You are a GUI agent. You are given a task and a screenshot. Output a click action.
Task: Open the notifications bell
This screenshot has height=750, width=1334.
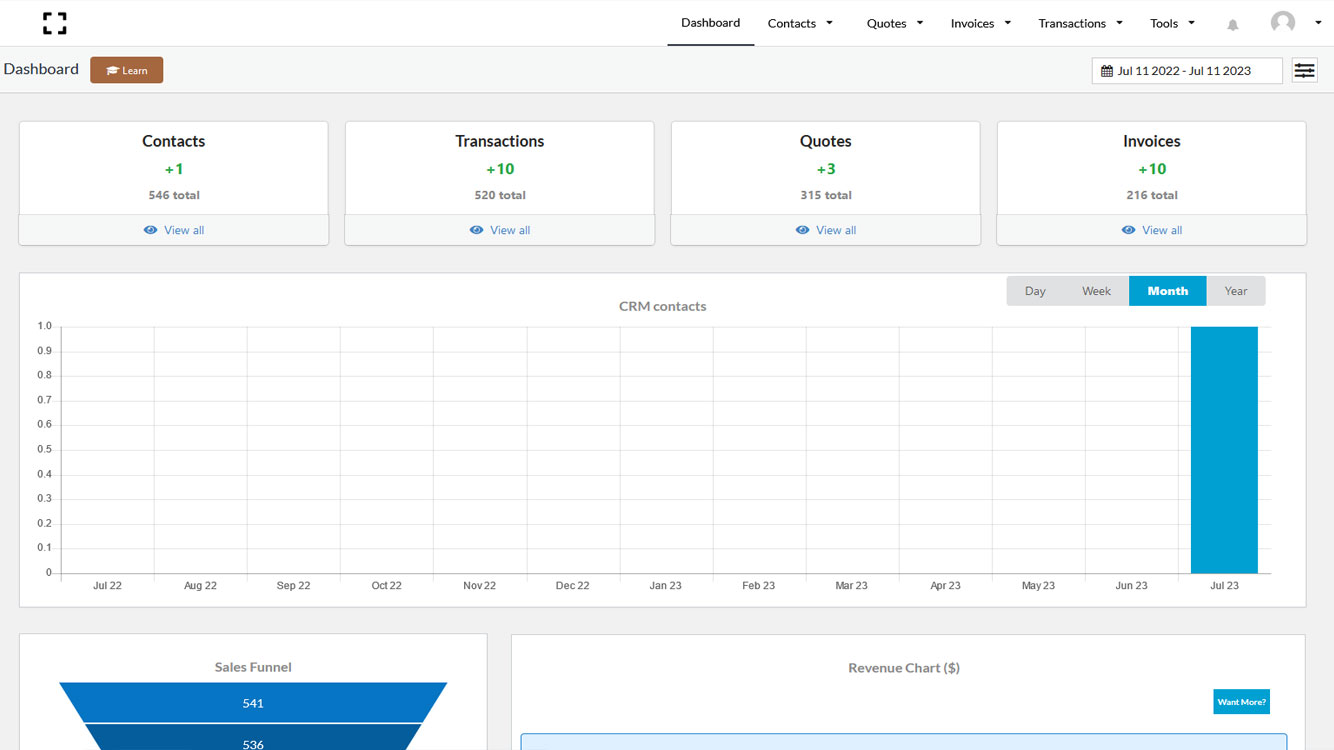[1232, 25]
